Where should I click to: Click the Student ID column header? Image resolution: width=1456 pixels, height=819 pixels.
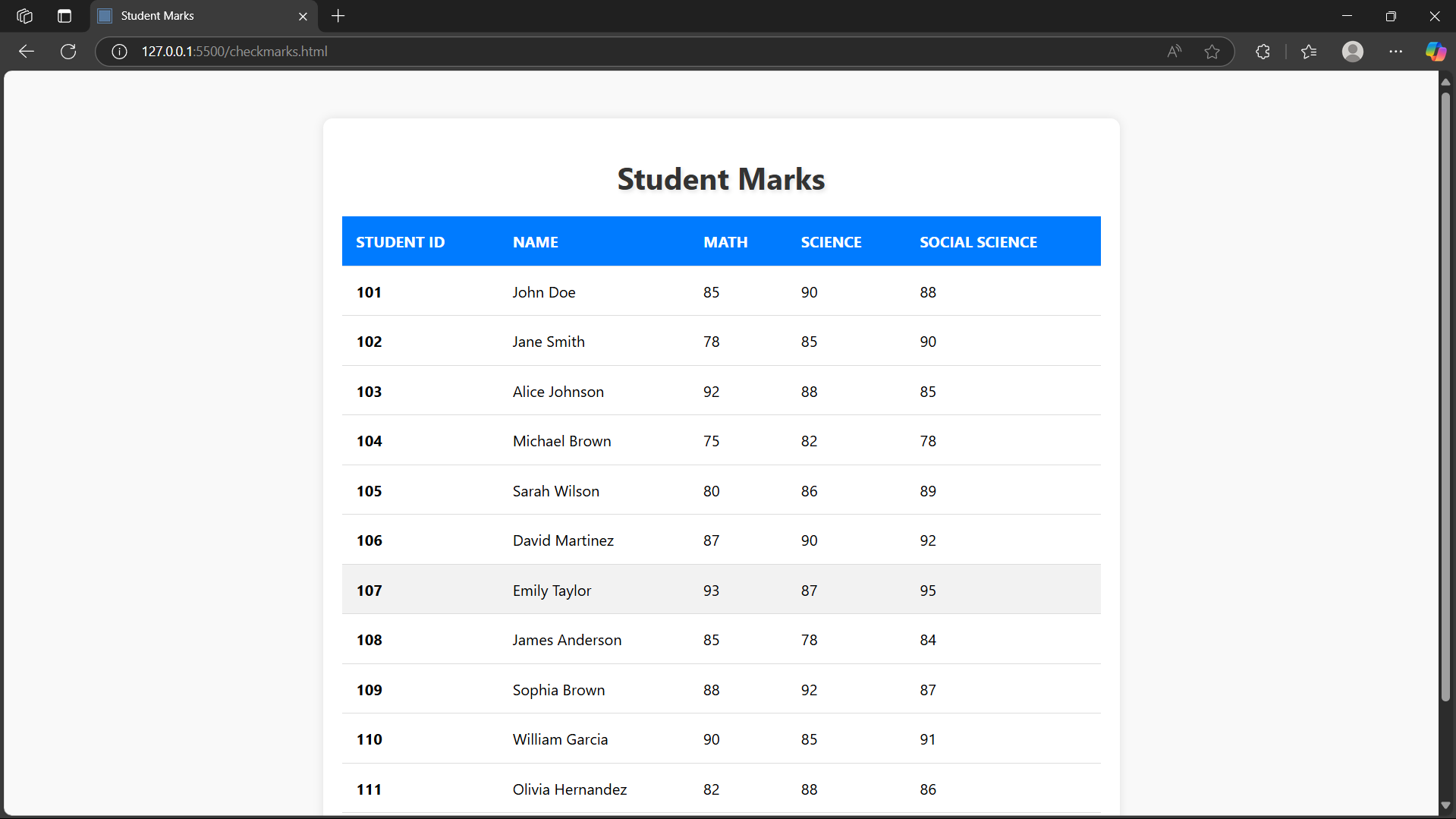[x=400, y=242]
